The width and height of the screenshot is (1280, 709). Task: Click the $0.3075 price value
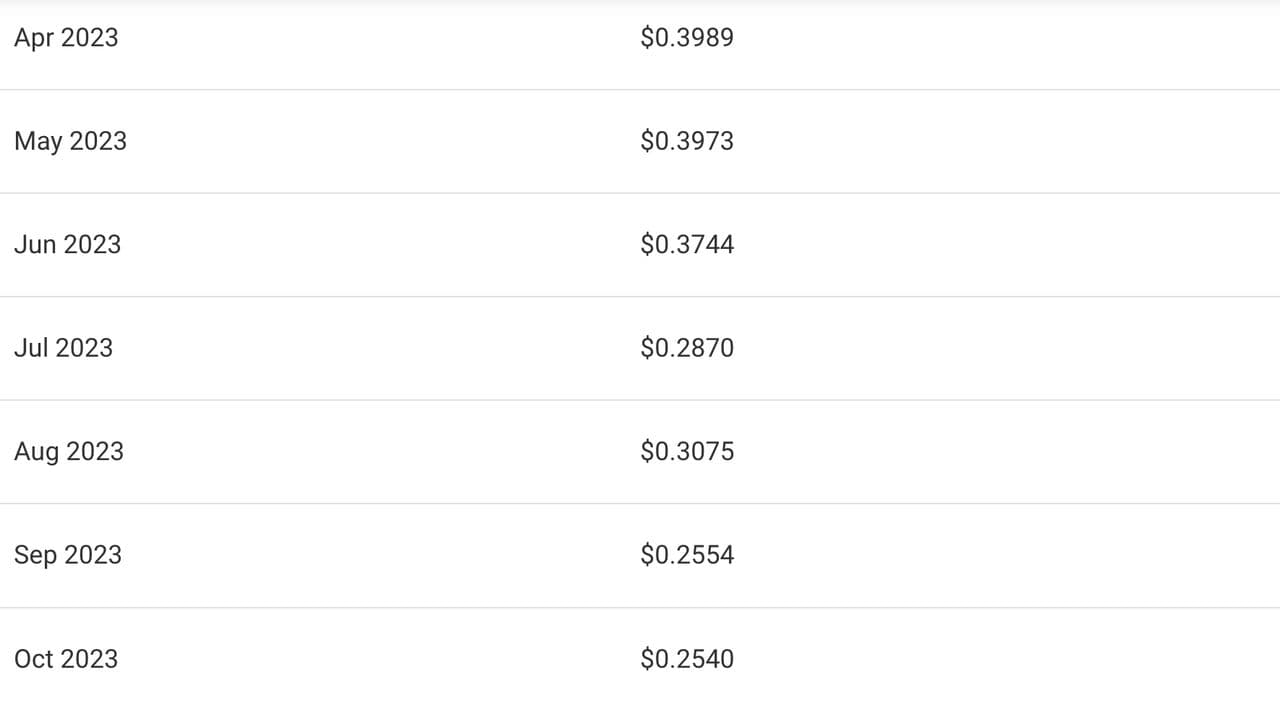click(687, 452)
